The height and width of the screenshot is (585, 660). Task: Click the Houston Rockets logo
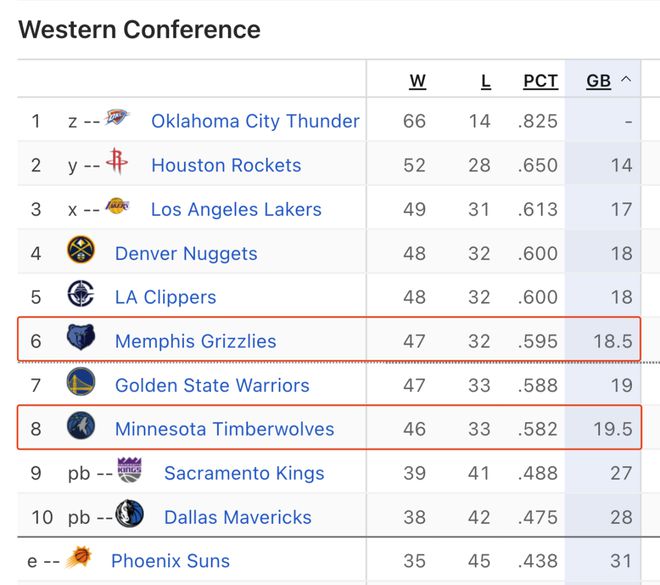117,161
